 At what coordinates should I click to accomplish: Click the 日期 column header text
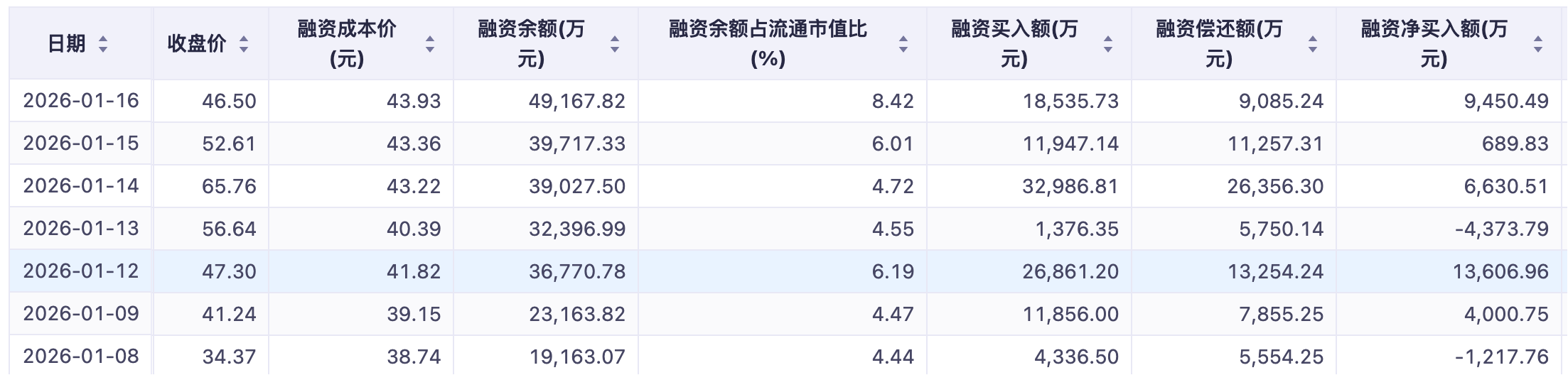point(67,44)
